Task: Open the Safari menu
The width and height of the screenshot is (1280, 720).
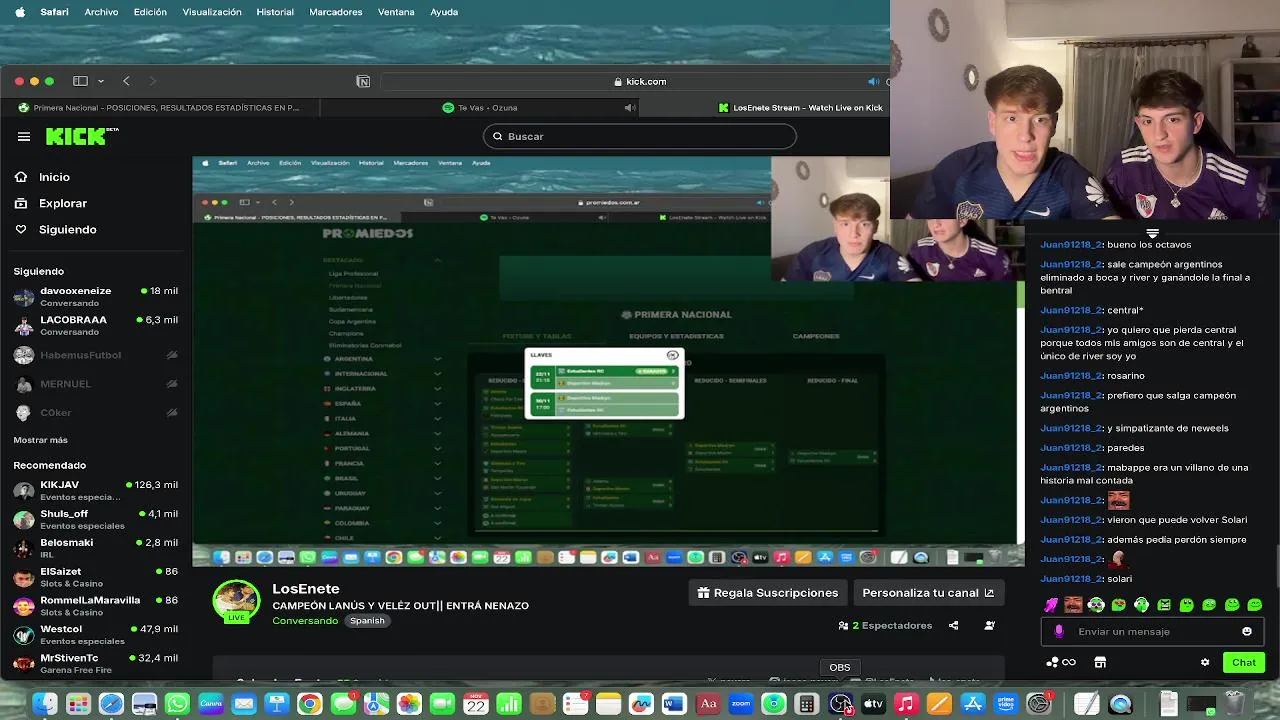Action: click(54, 12)
